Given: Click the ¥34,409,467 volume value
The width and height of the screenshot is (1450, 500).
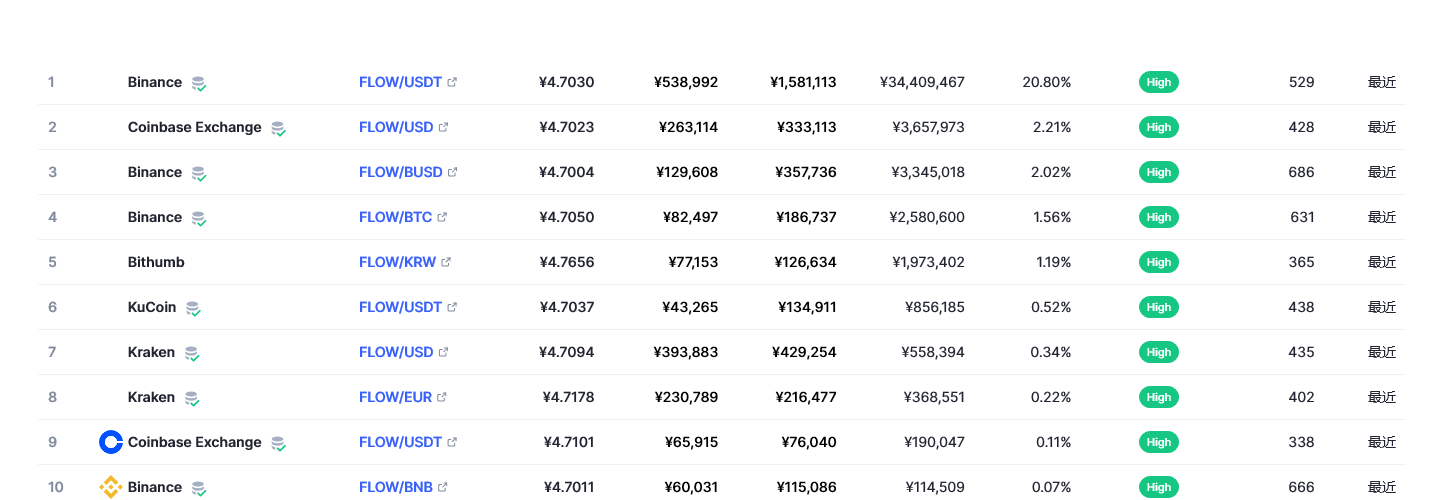Looking at the screenshot, I should click(922, 82).
